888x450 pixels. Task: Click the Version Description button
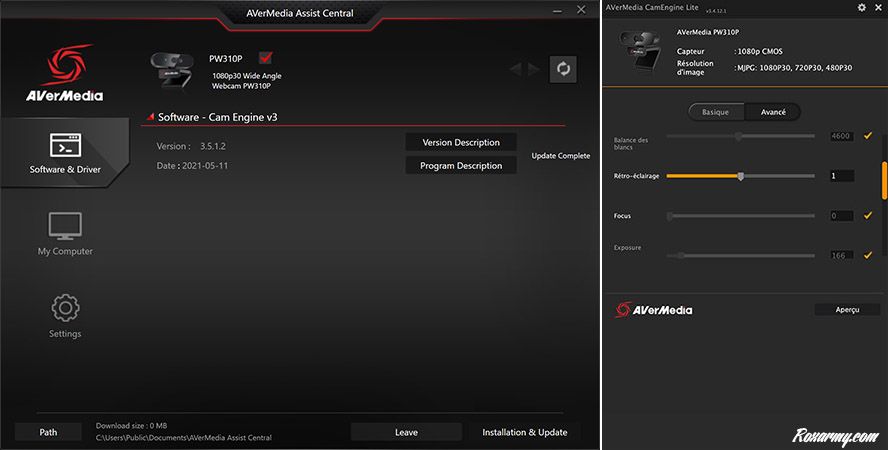point(461,142)
